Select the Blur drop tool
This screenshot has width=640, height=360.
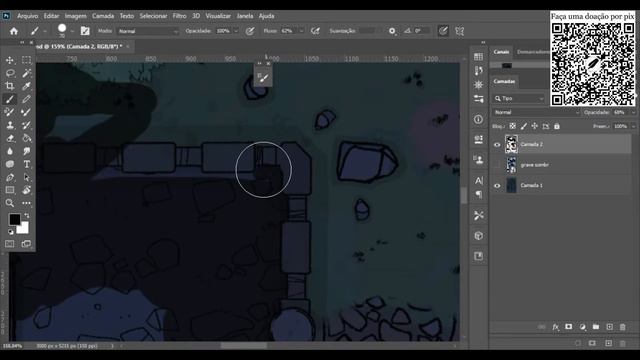tap(10, 151)
